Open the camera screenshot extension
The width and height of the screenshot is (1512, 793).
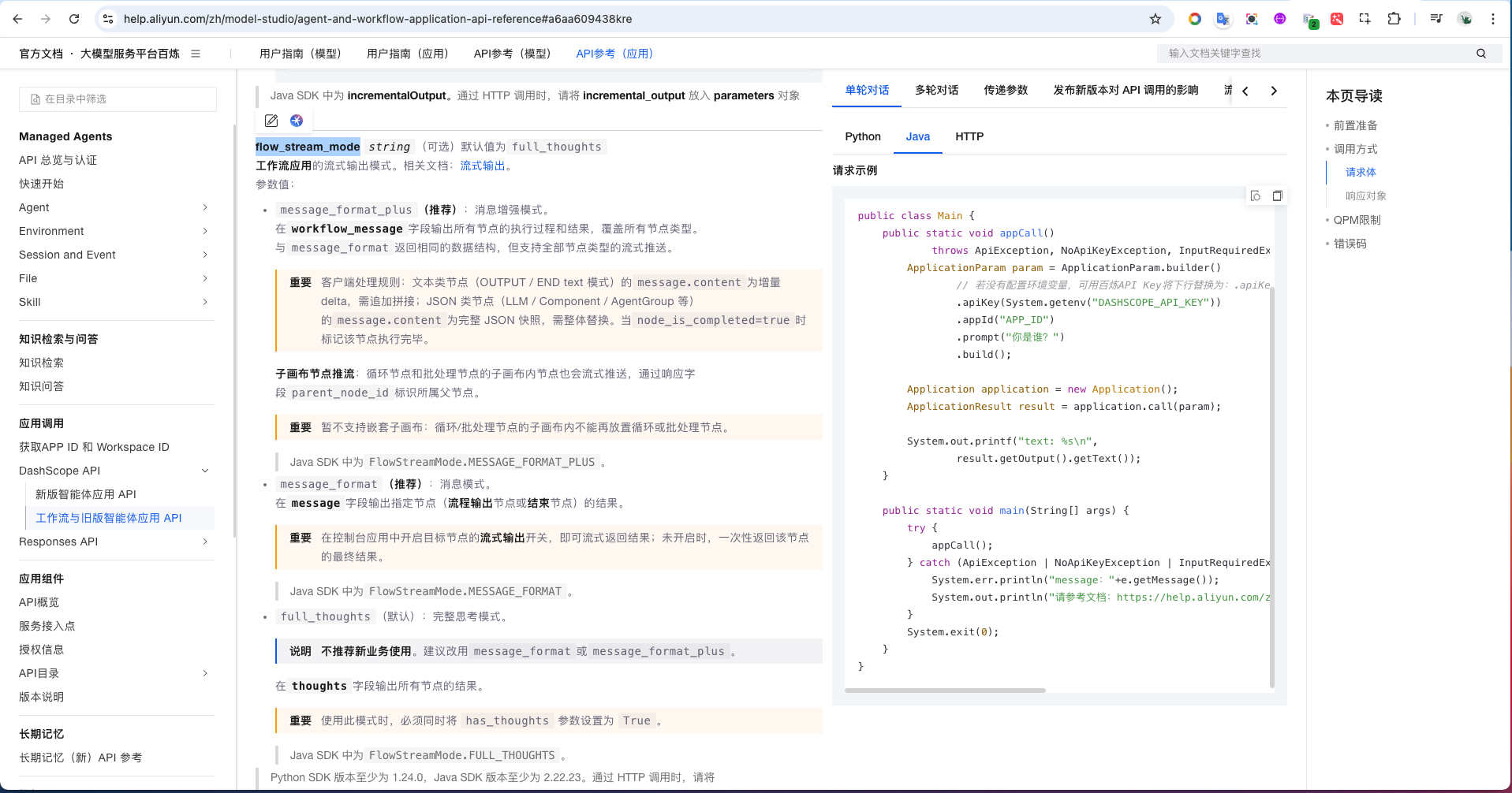(1252, 19)
